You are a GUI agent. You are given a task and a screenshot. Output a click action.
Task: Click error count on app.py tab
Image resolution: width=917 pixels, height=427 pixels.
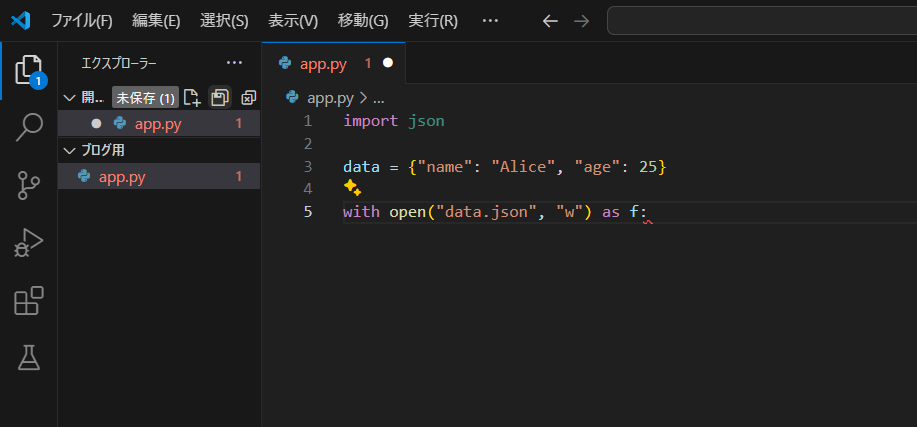click(368, 63)
